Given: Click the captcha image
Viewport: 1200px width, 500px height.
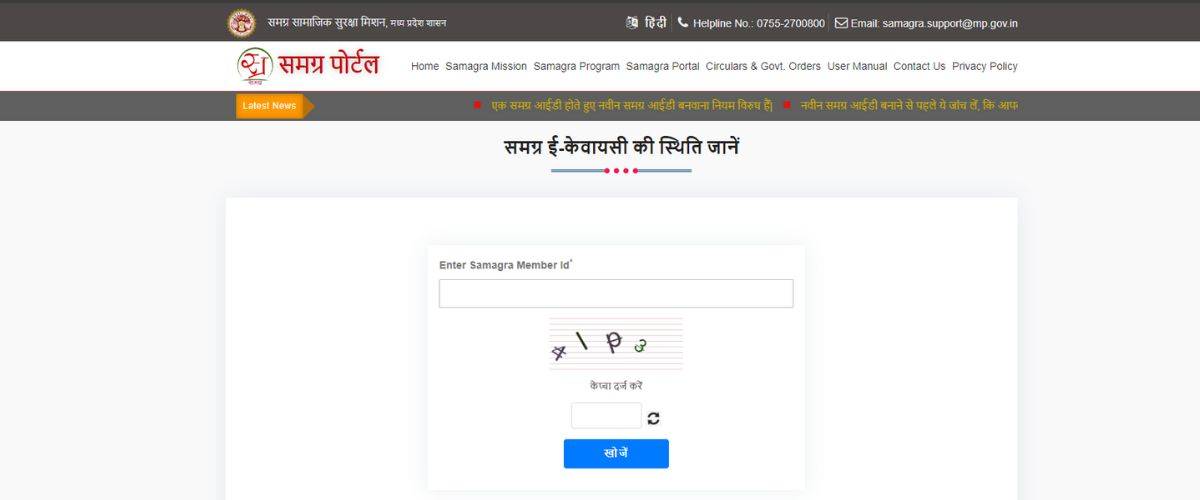Looking at the screenshot, I should click(x=616, y=344).
